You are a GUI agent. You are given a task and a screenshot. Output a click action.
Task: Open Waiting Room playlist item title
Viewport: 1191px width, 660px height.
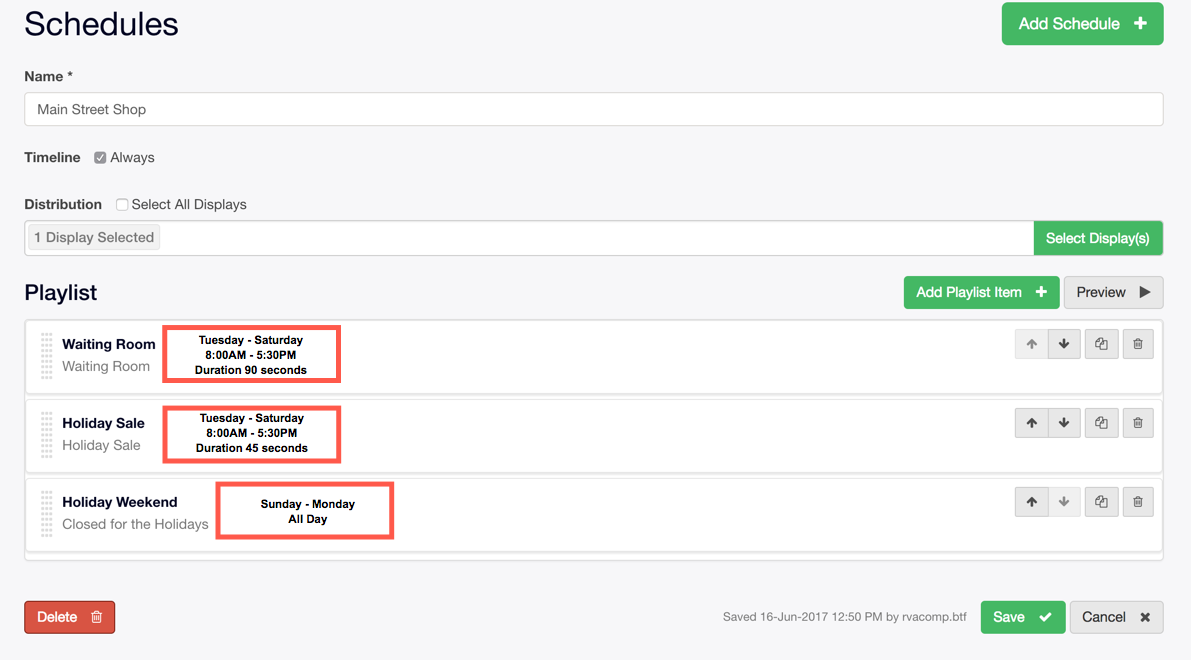click(x=109, y=344)
